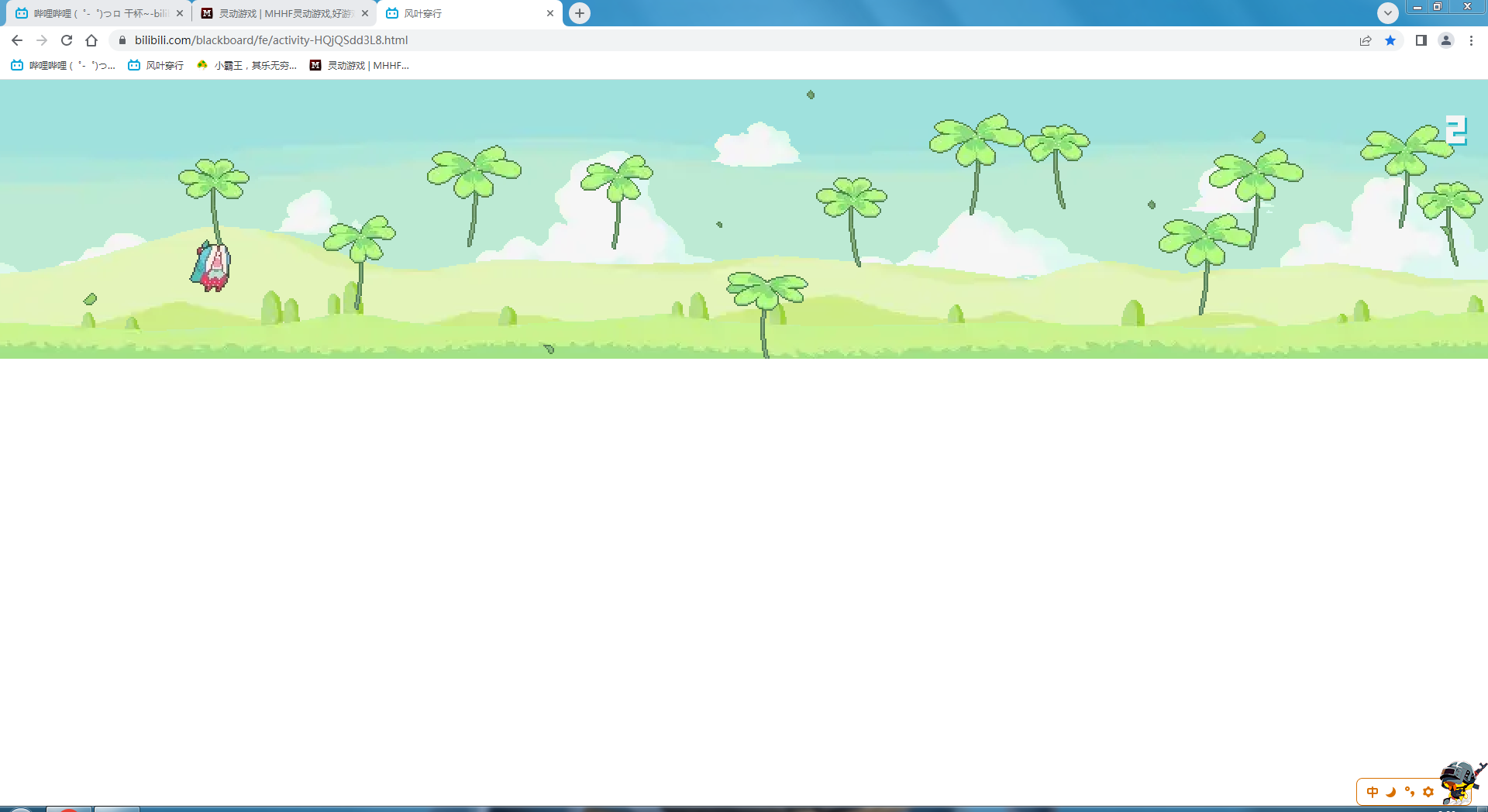
Task: Toggle IME punctuation mode
Action: click(x=1410, y=792)
